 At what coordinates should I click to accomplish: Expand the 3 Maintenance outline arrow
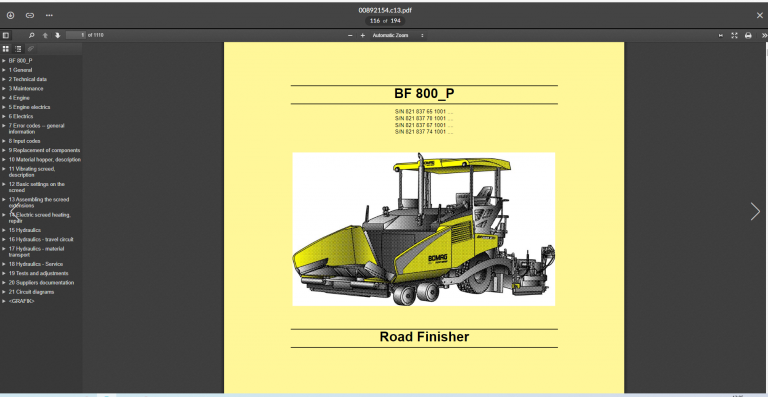pos(4,89)
